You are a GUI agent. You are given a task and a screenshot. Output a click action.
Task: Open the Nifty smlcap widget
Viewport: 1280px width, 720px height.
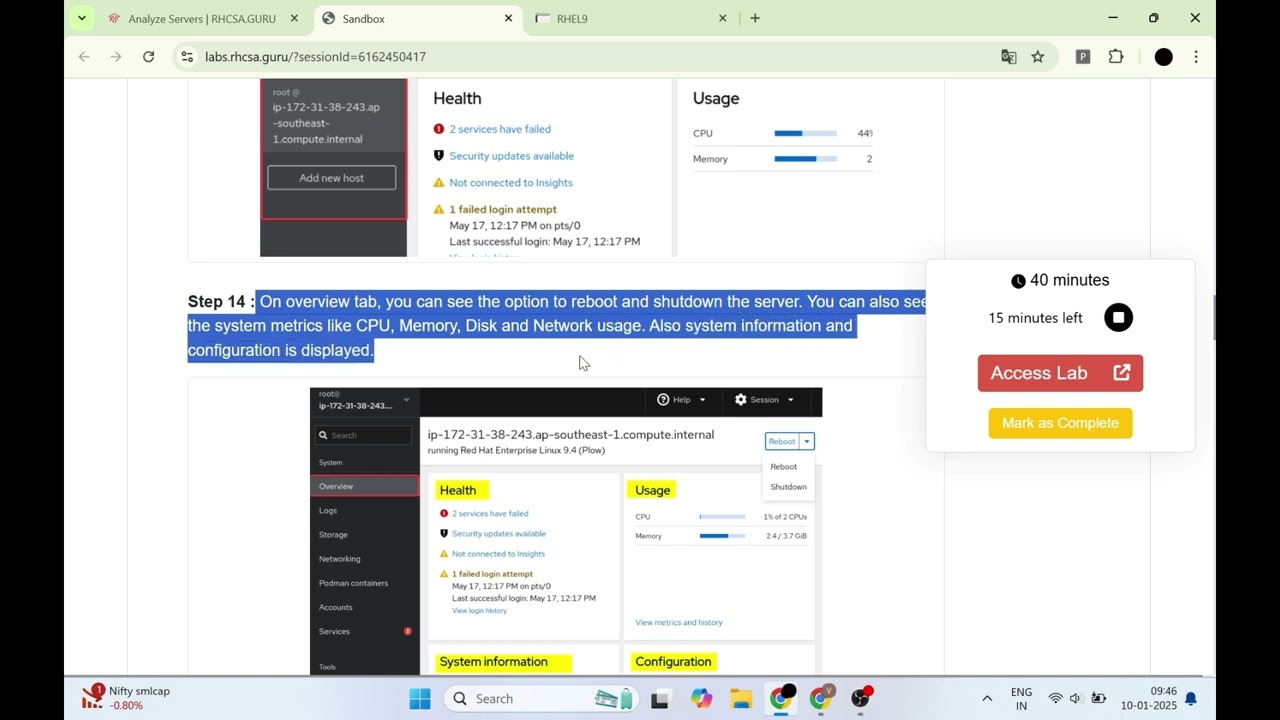click(x=126, y=697)
